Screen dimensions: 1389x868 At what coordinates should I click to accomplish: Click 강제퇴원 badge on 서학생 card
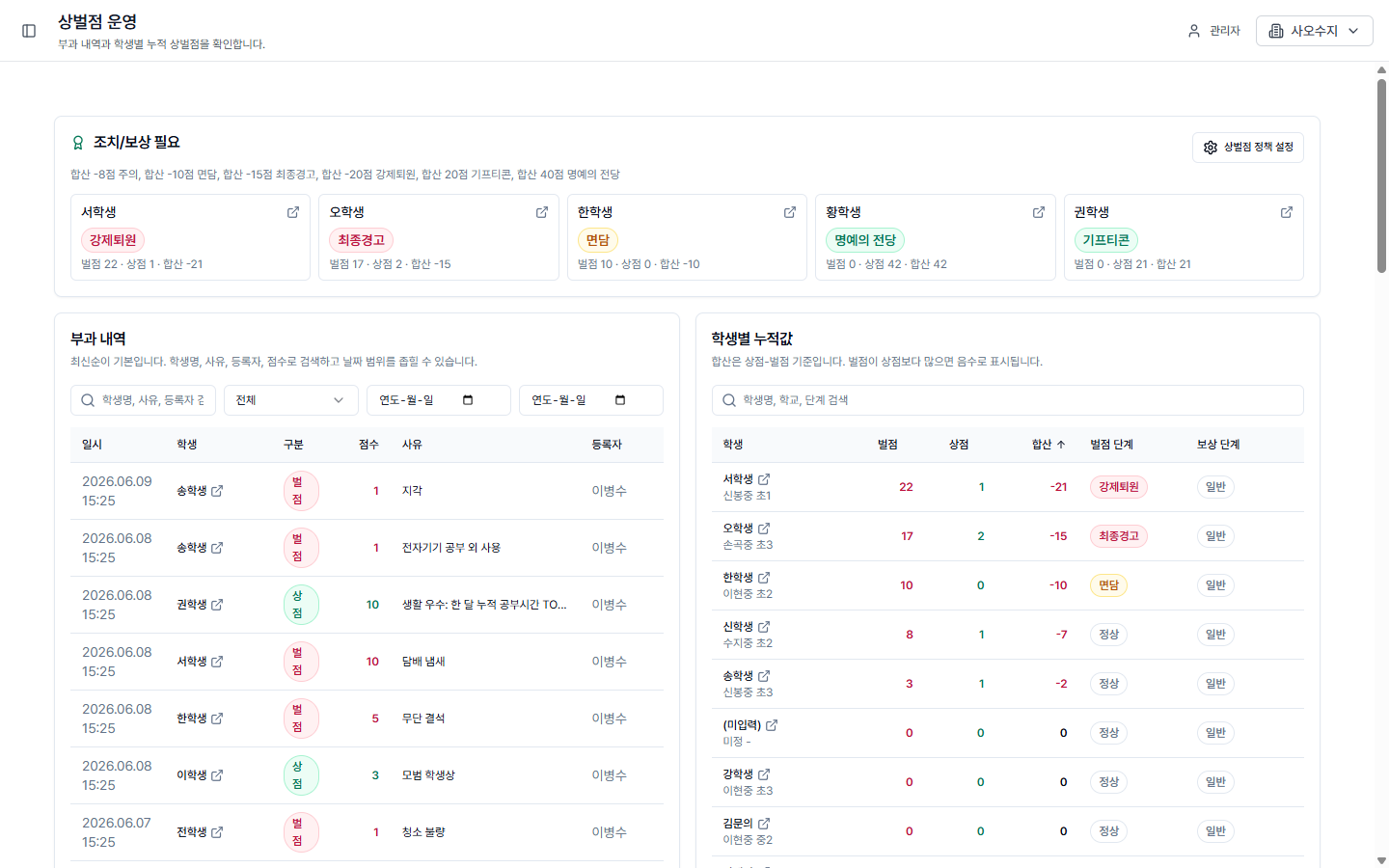[113, 240]
